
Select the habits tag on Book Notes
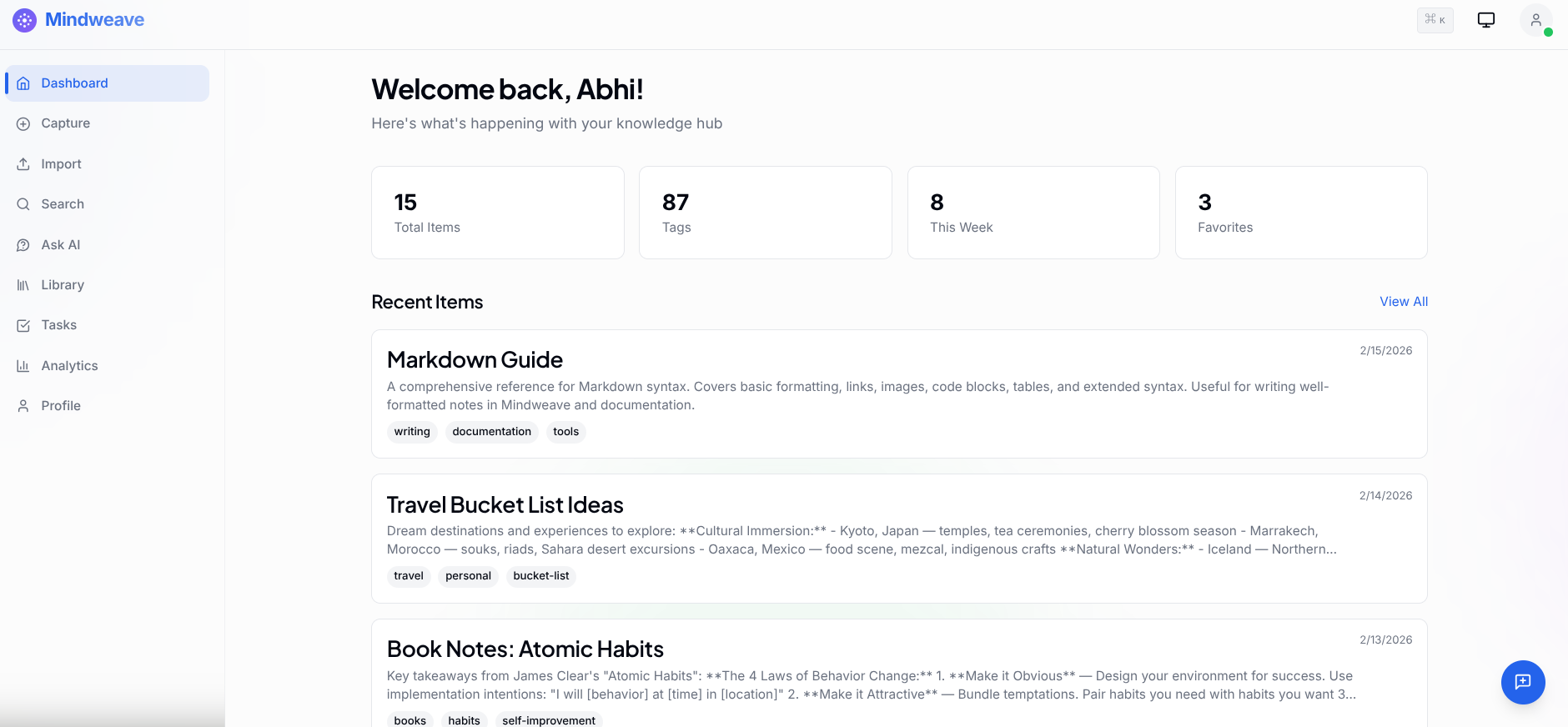tap(464, 719)
